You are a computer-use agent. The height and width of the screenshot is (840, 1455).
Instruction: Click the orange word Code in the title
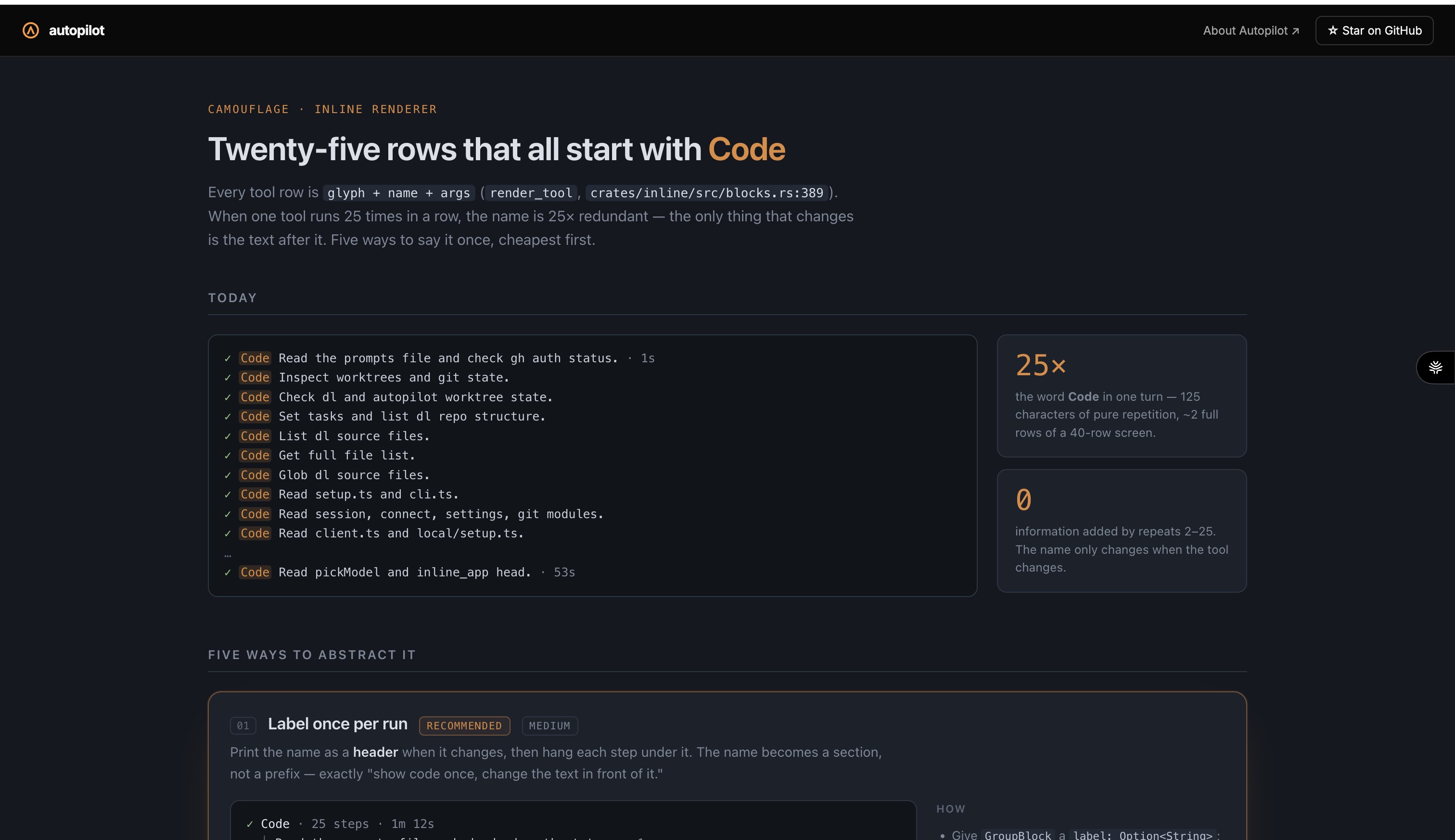pyautogui.click(x=747, y=149)
